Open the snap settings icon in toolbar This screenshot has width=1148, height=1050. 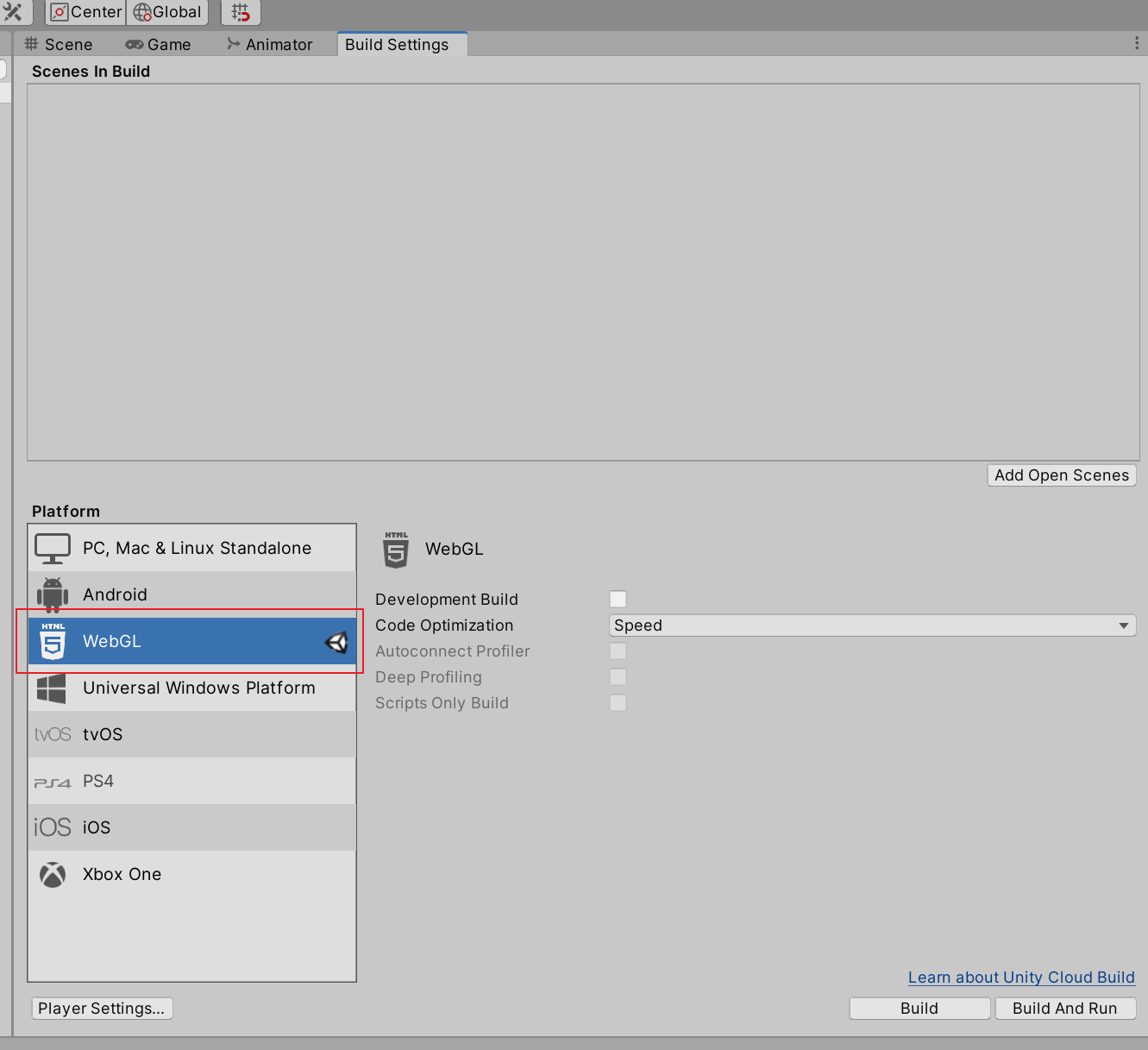coord(240,12)
